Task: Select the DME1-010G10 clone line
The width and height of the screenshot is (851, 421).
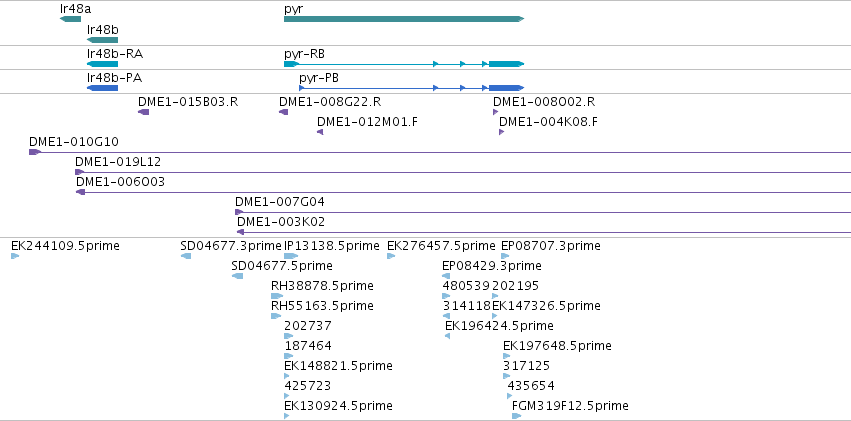Action: pyautogui.click(x=440, y=152)
